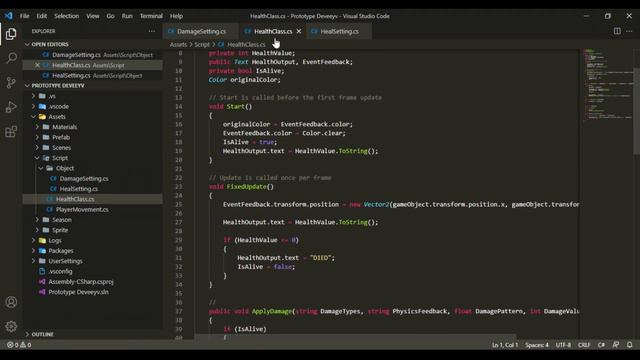
Task: Open Prototype Deveeyv.sln file
Action: (78, 292)
